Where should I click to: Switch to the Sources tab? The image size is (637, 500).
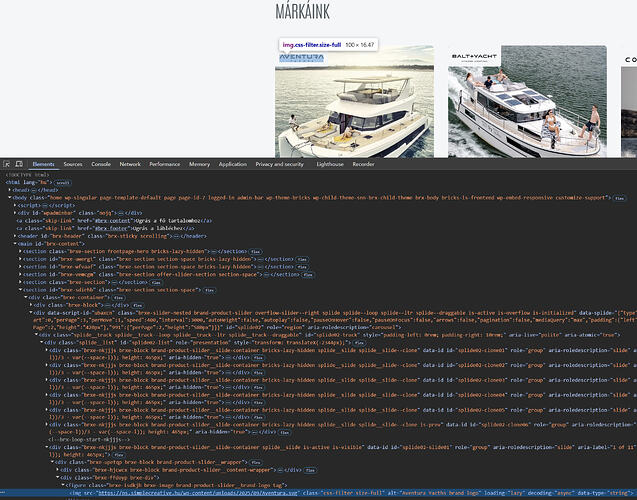click(72, 163)
